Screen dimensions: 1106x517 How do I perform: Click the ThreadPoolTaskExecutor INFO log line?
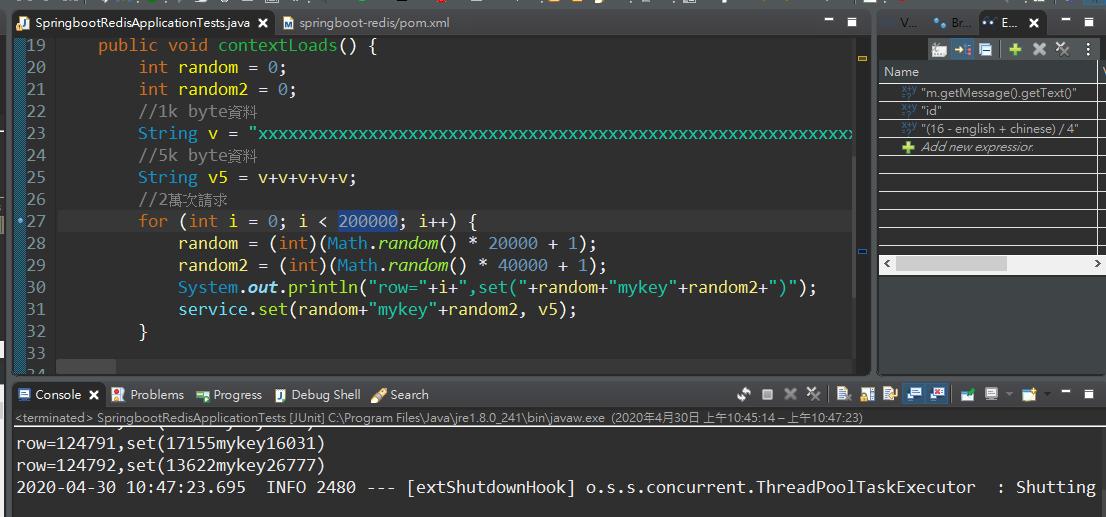[556, 487]
